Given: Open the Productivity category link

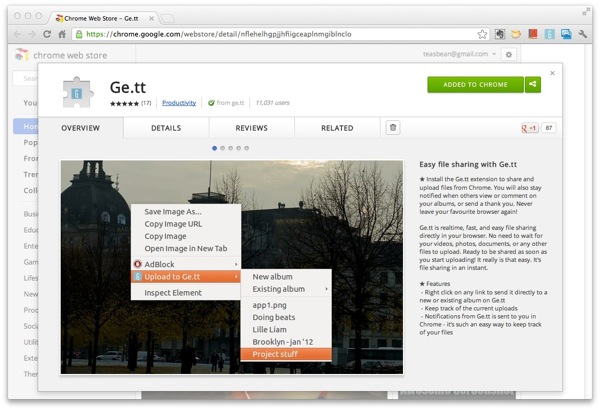Looking at the screenshot, I should coord(179,102).
